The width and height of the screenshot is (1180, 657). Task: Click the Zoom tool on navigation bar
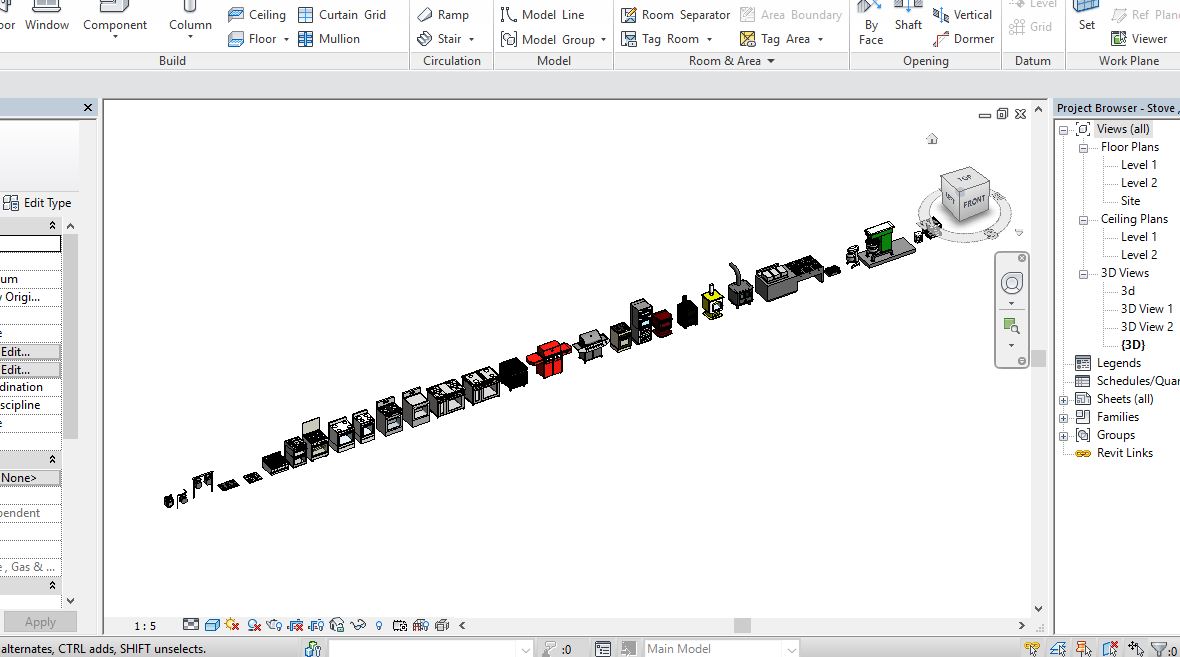1011,327
